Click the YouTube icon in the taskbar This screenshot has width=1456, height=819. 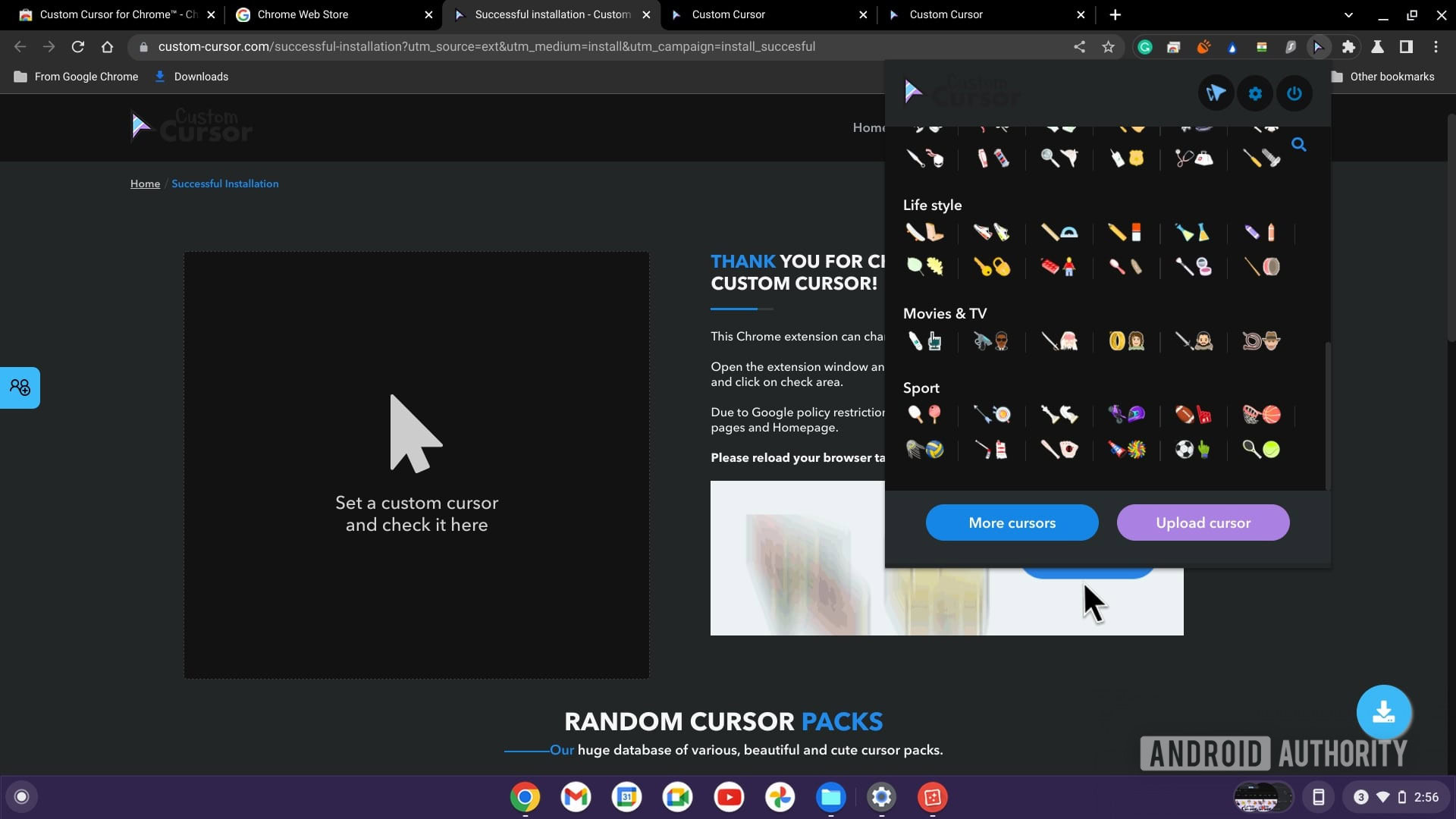(x=729, y=797)
